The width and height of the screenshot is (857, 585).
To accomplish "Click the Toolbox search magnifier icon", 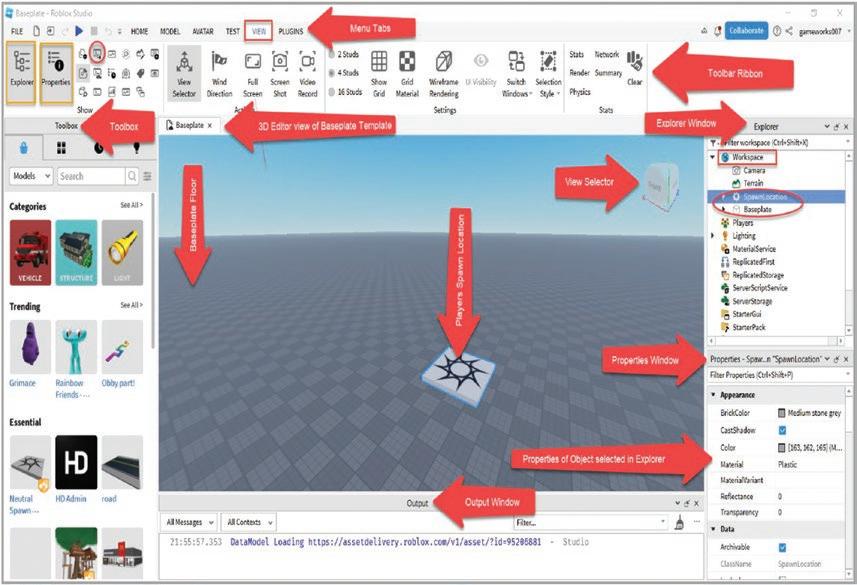I will 132,176.
